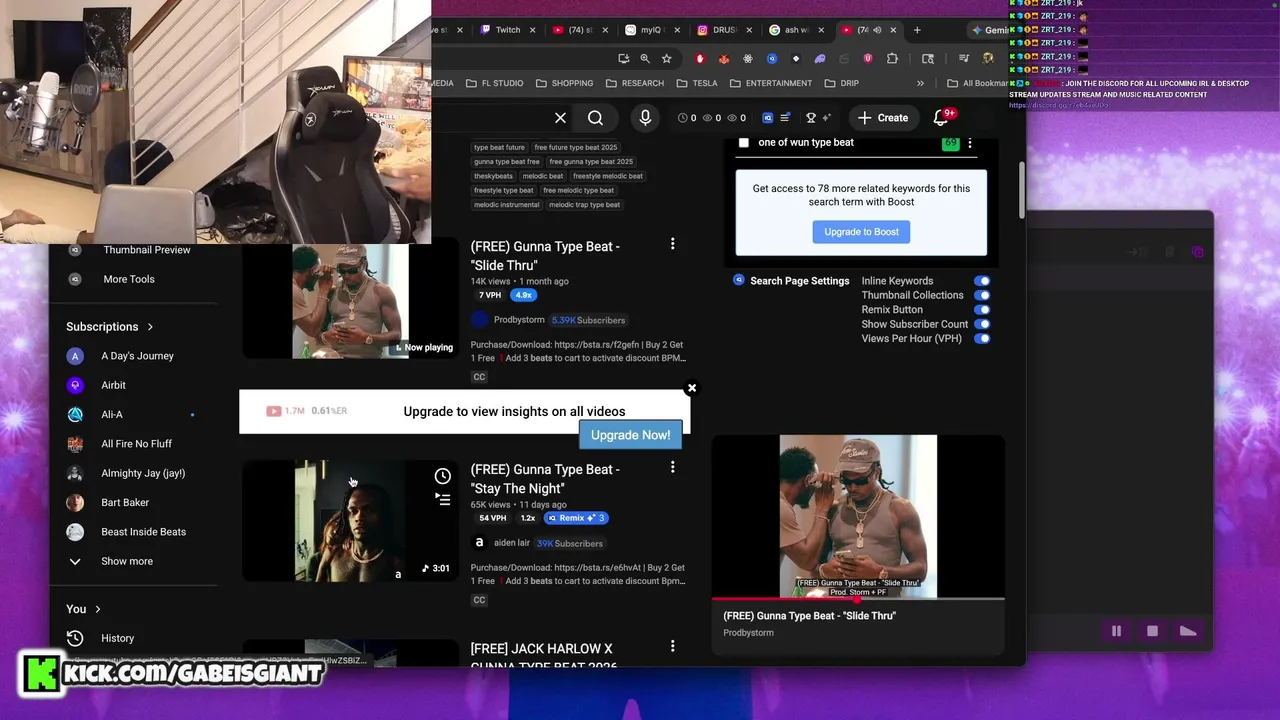The width and height of the screenshot is (1280, 720).
Task: Open Prodbystorm channel link
Action: click(518, 320)
